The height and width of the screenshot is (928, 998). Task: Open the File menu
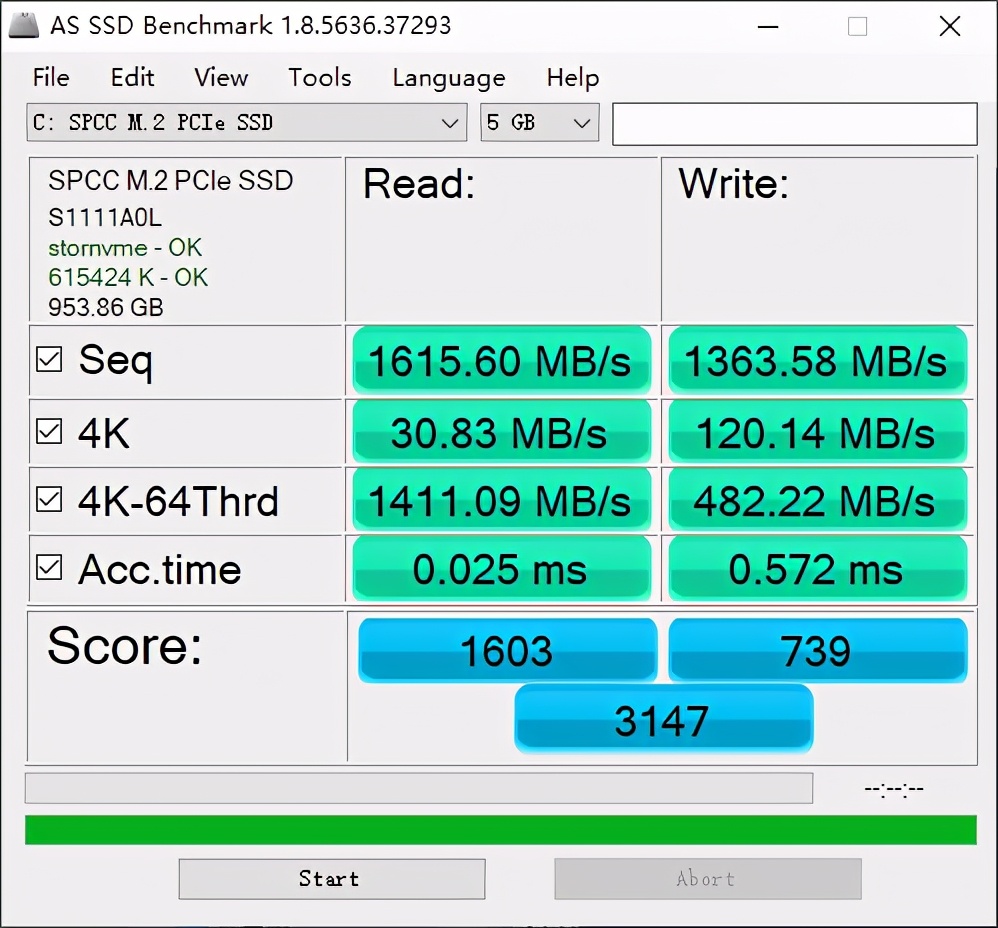pyautogui.click(x=51, y=77)
